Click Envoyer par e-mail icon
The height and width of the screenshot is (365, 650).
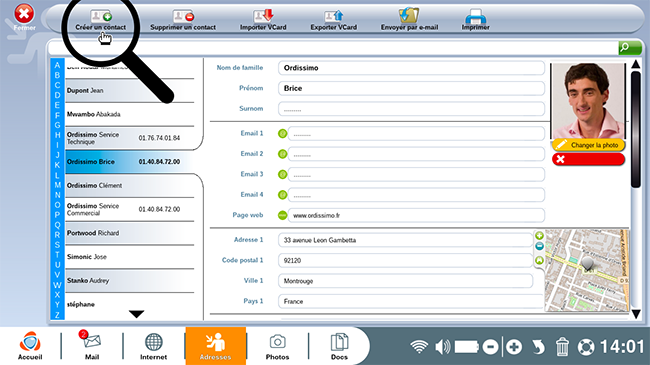coord(409,15)
